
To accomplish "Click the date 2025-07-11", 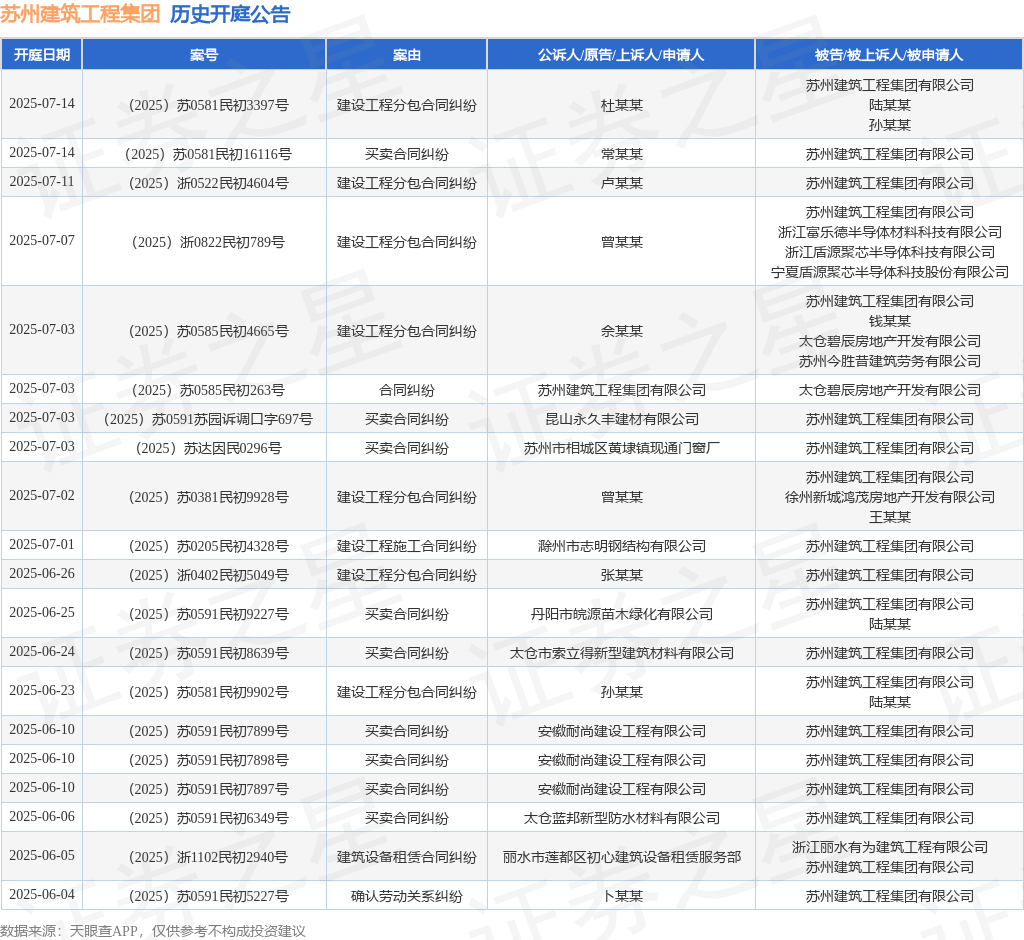I will pos(42,182).
